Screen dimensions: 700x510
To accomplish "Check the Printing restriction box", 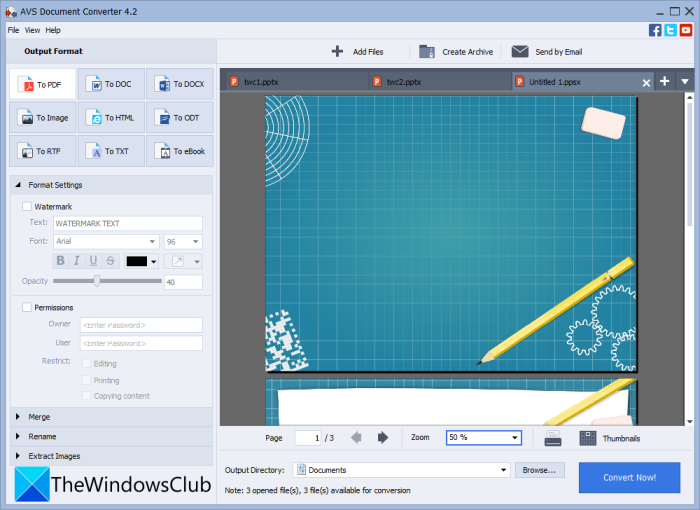I will pyautogui.click(x=87, y=380).
